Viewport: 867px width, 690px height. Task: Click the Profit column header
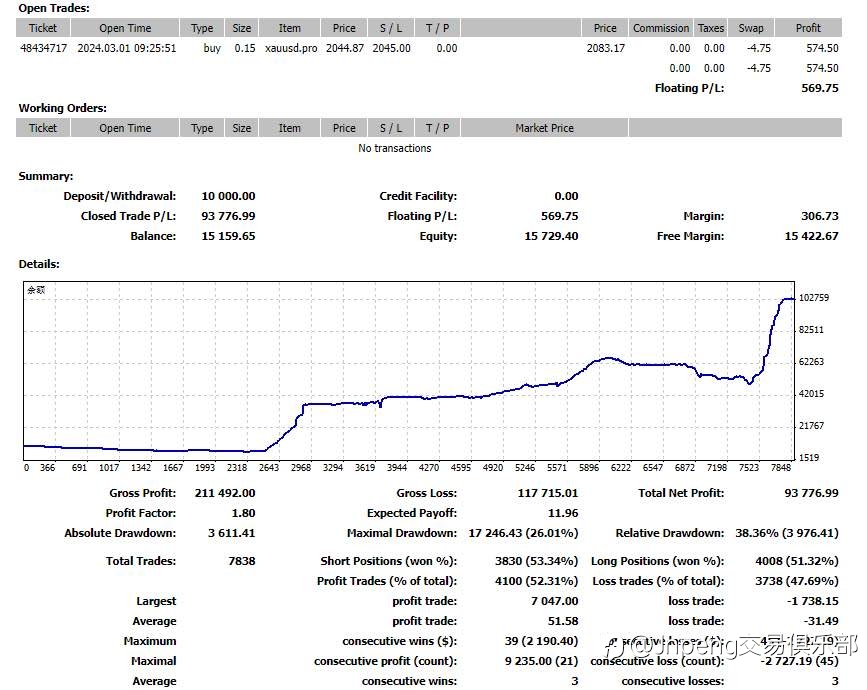(808, 28)
